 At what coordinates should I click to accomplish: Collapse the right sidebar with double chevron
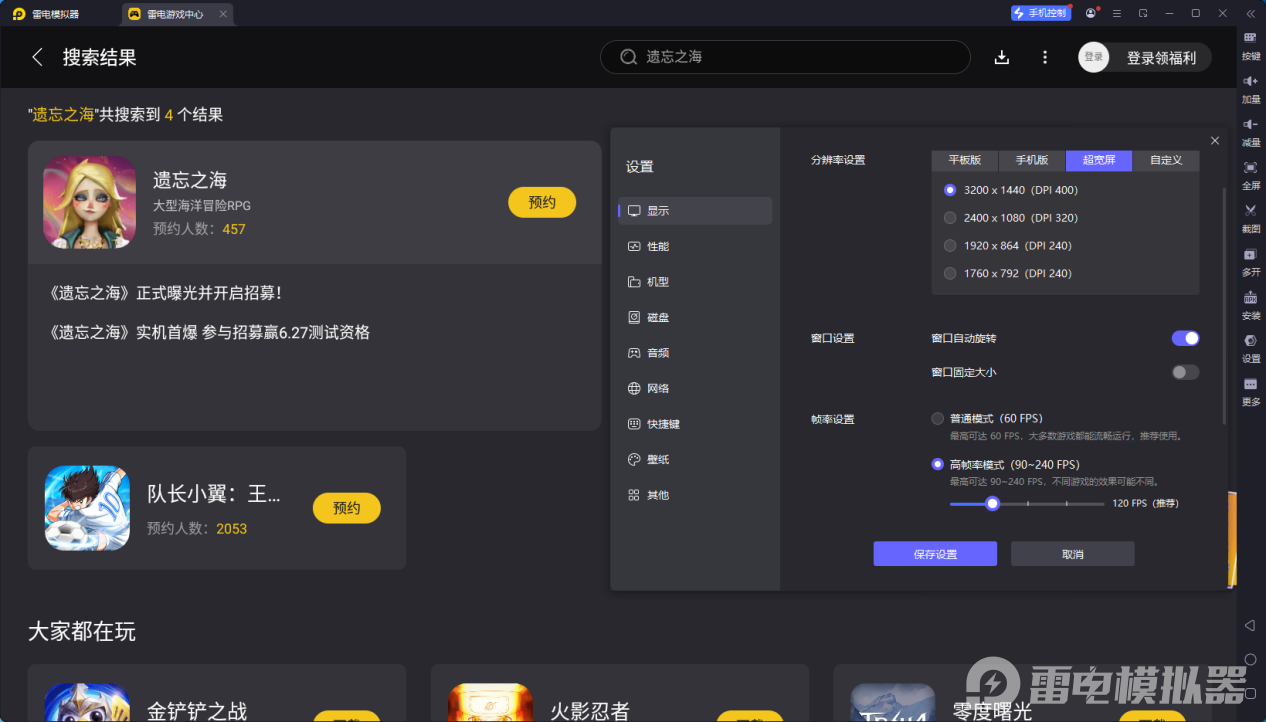pos(1251,13)
